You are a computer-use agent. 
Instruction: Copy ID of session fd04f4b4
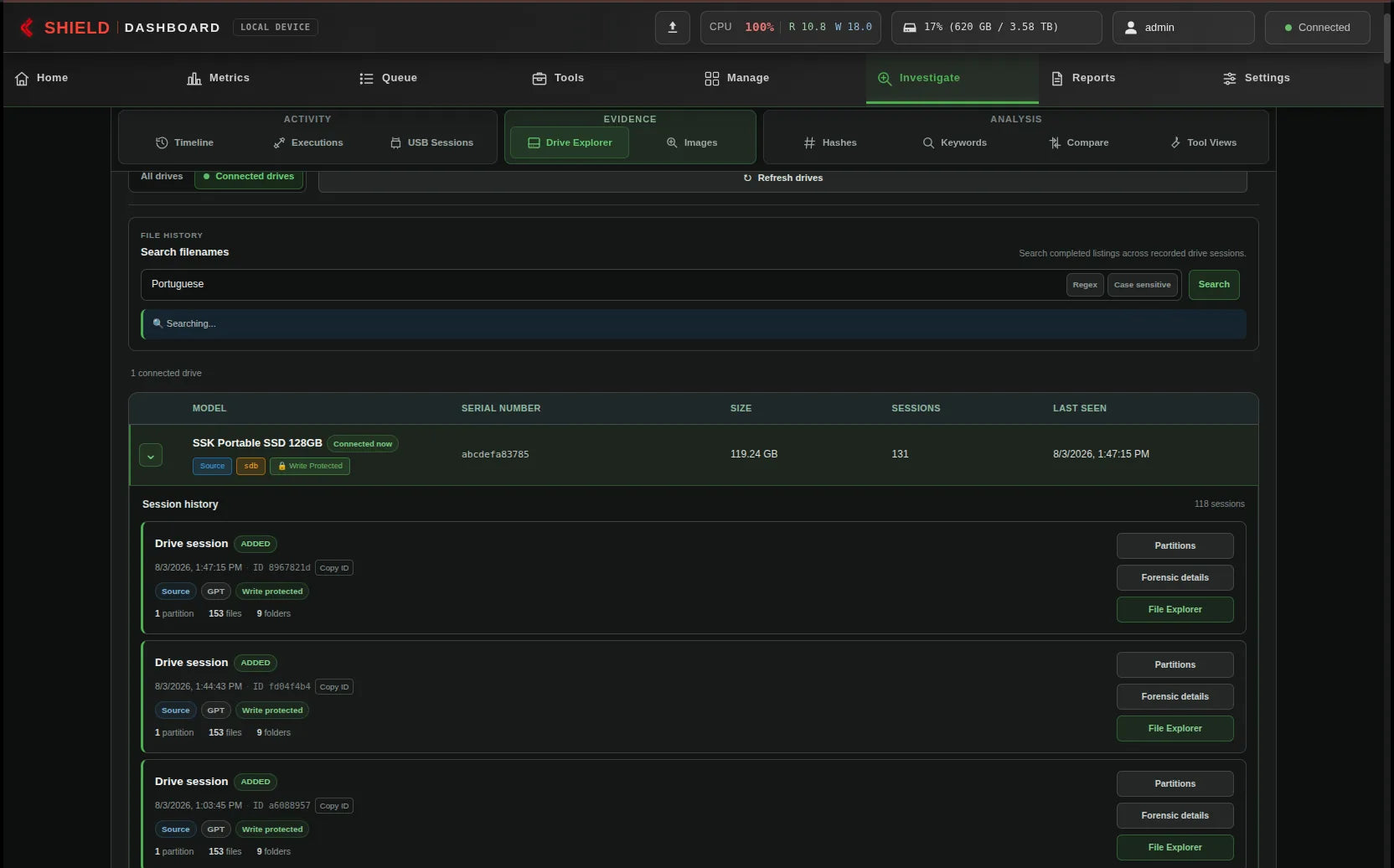pyautogui.click(x=334, y=687)
